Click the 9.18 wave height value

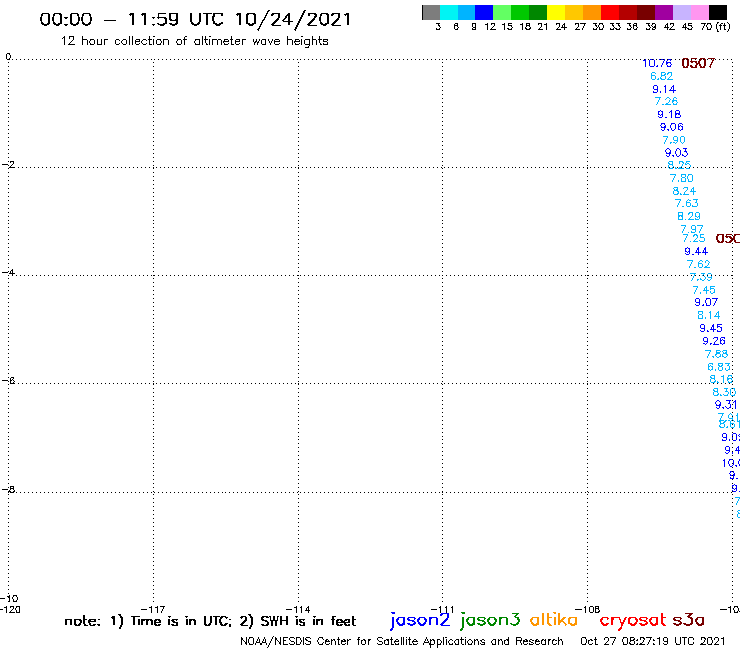point(669,114)
